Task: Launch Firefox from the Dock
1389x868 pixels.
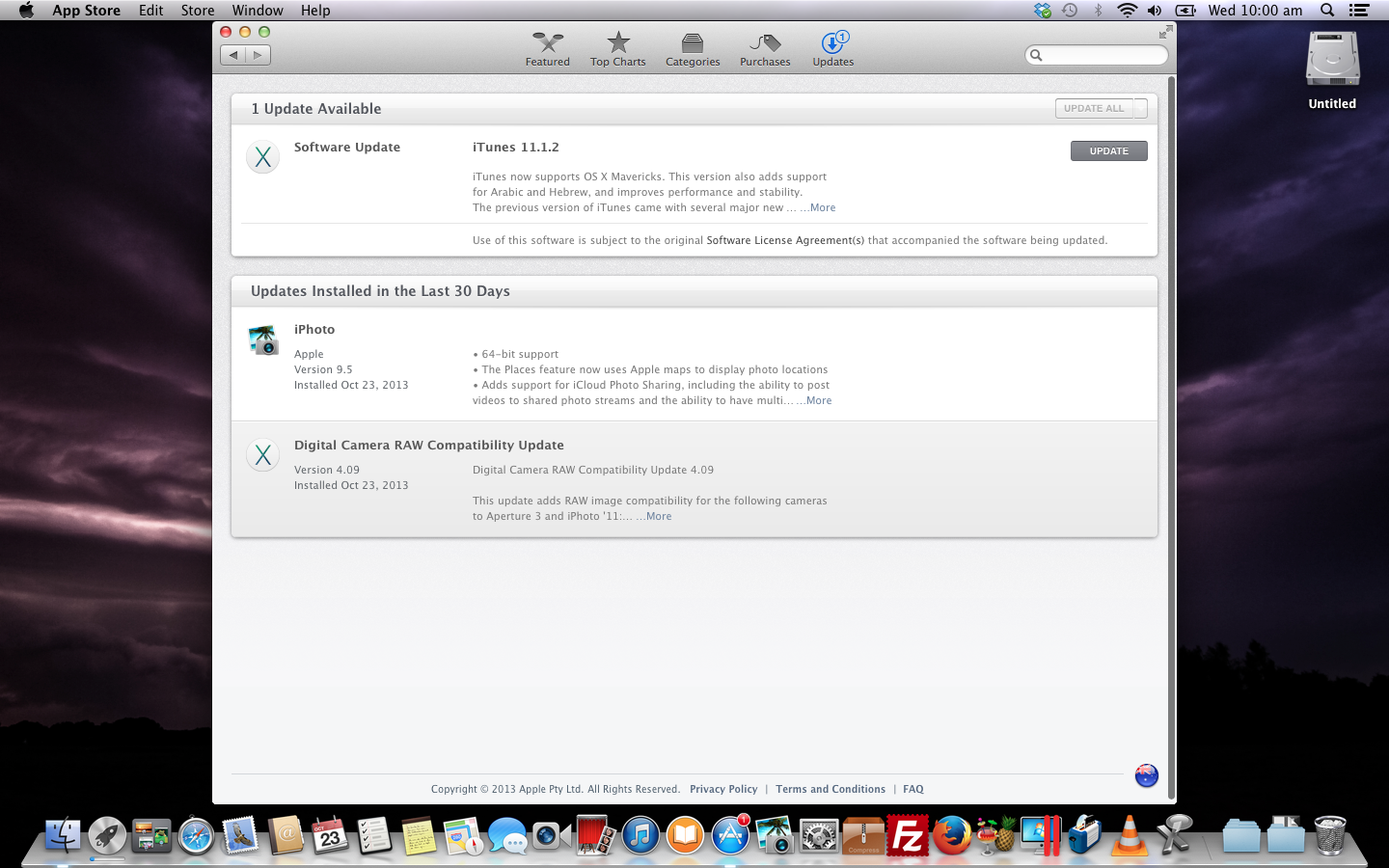Action: pos(952,835)
